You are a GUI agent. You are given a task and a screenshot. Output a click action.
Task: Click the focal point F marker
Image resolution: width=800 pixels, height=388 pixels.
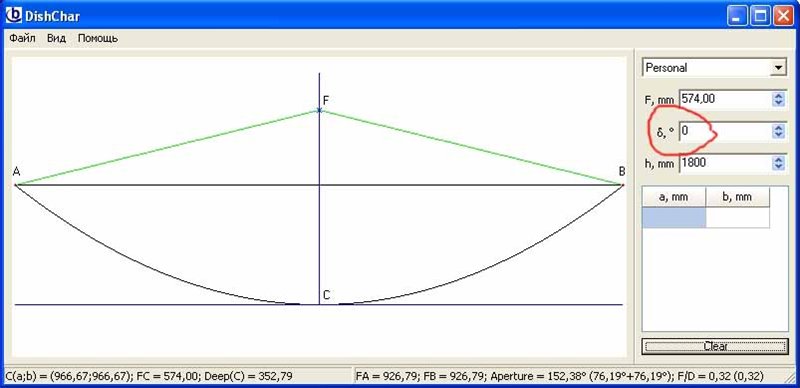(x=319, y=110)
